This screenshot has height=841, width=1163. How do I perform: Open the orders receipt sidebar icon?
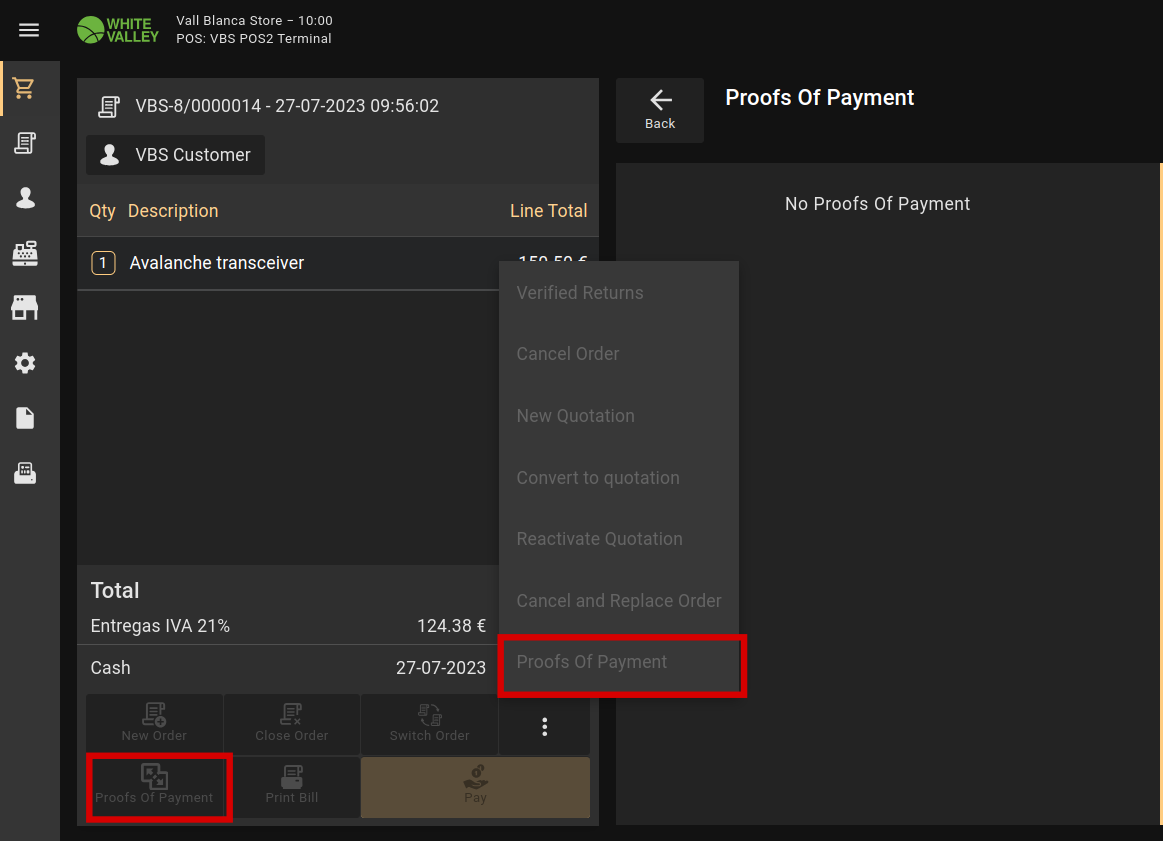coord(25,143)
